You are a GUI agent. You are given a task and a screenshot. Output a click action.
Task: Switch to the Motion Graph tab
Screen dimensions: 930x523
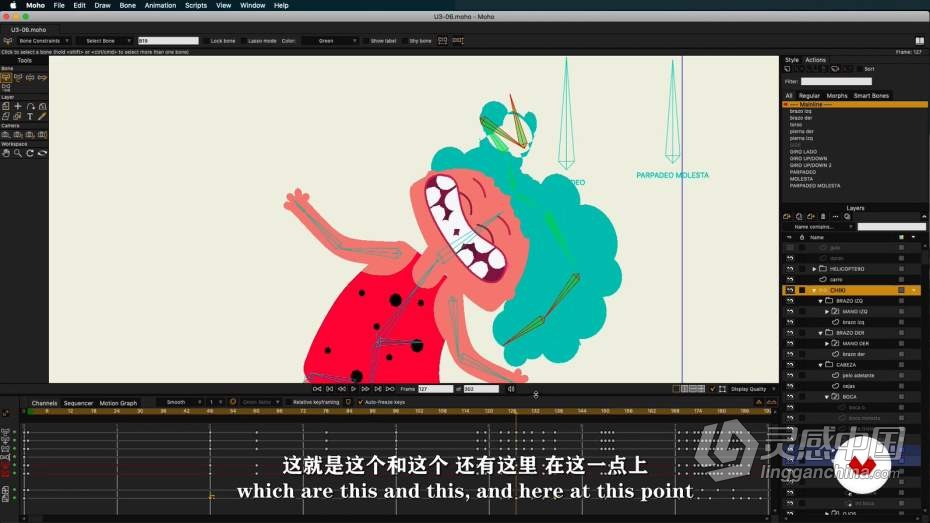click(x=118, y=403)
